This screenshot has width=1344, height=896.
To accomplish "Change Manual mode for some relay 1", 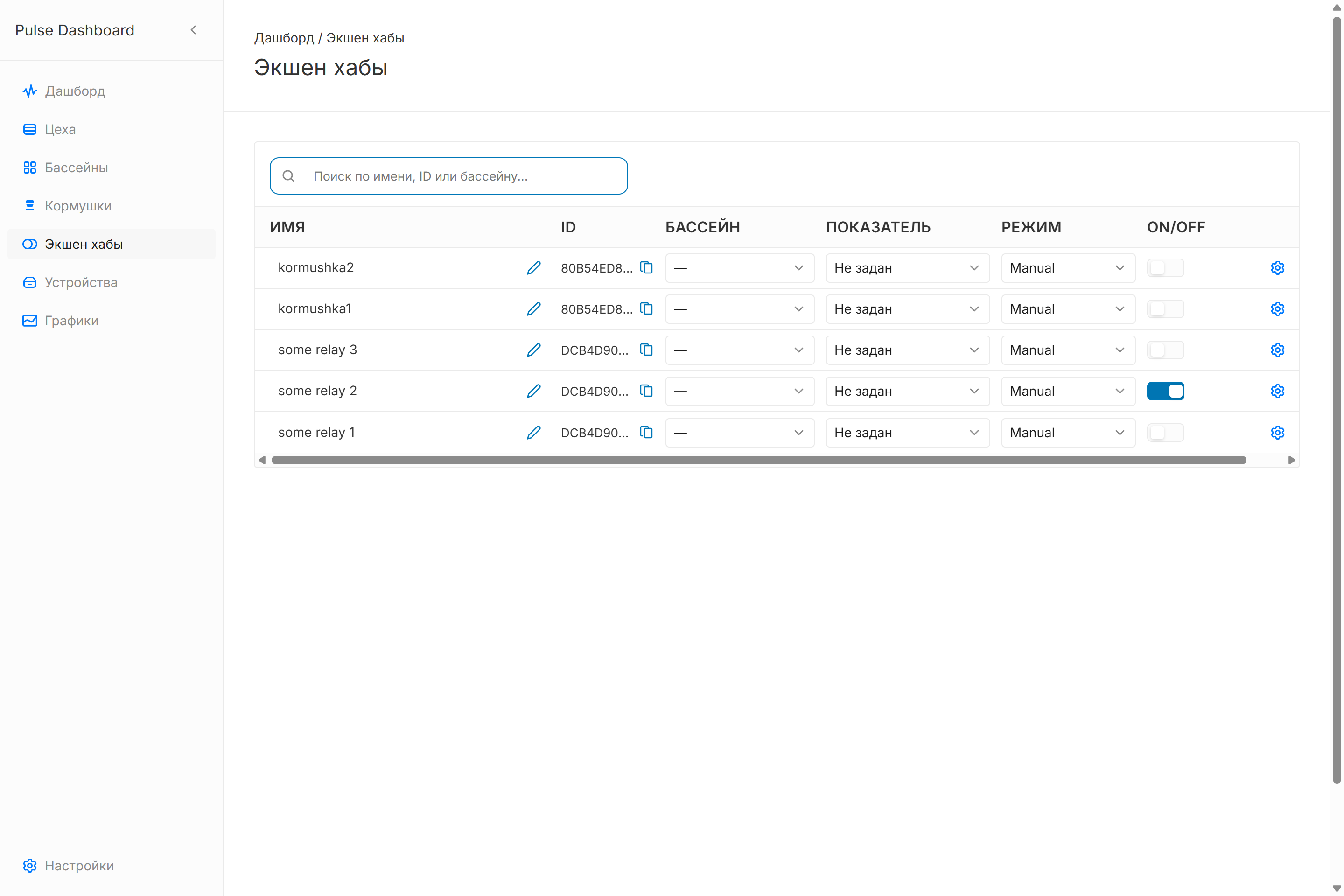I will click(x=1068, y=433).
